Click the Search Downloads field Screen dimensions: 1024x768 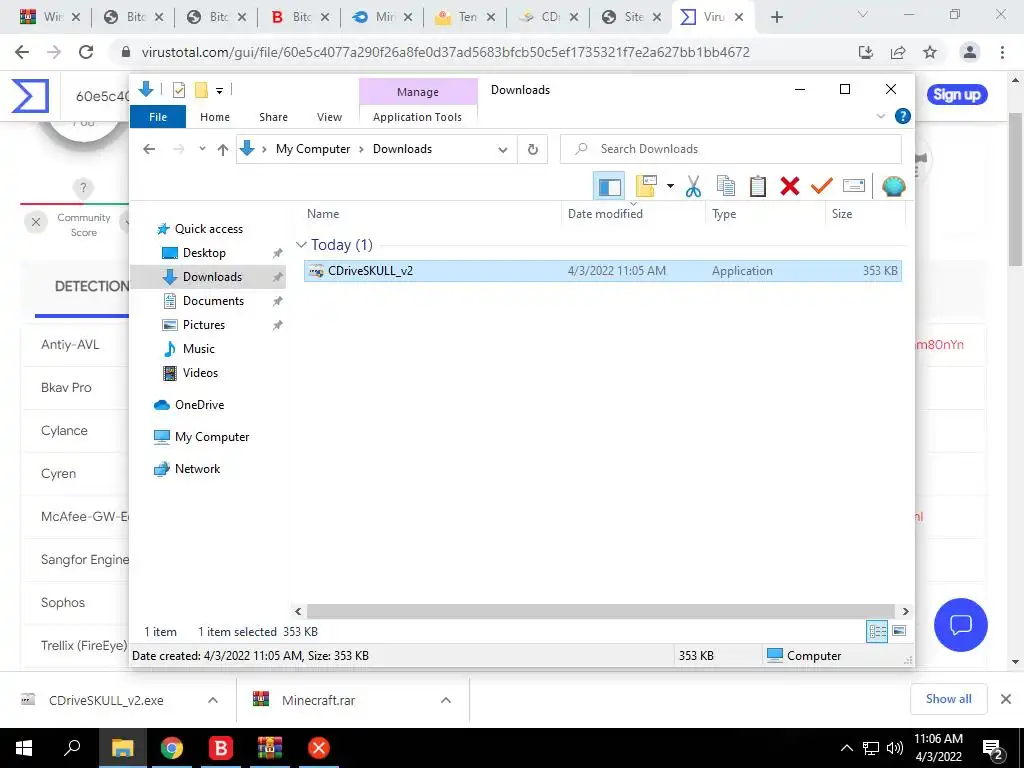click(731, 149)
